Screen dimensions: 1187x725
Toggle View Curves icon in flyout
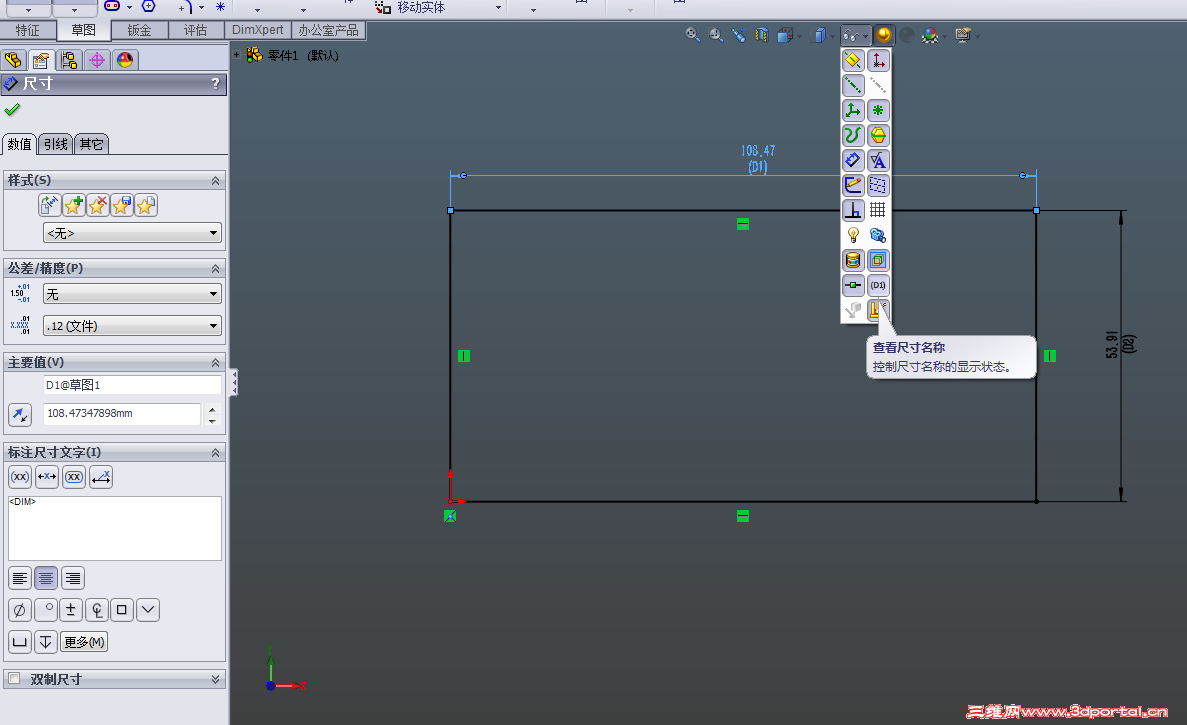point(853,135)
